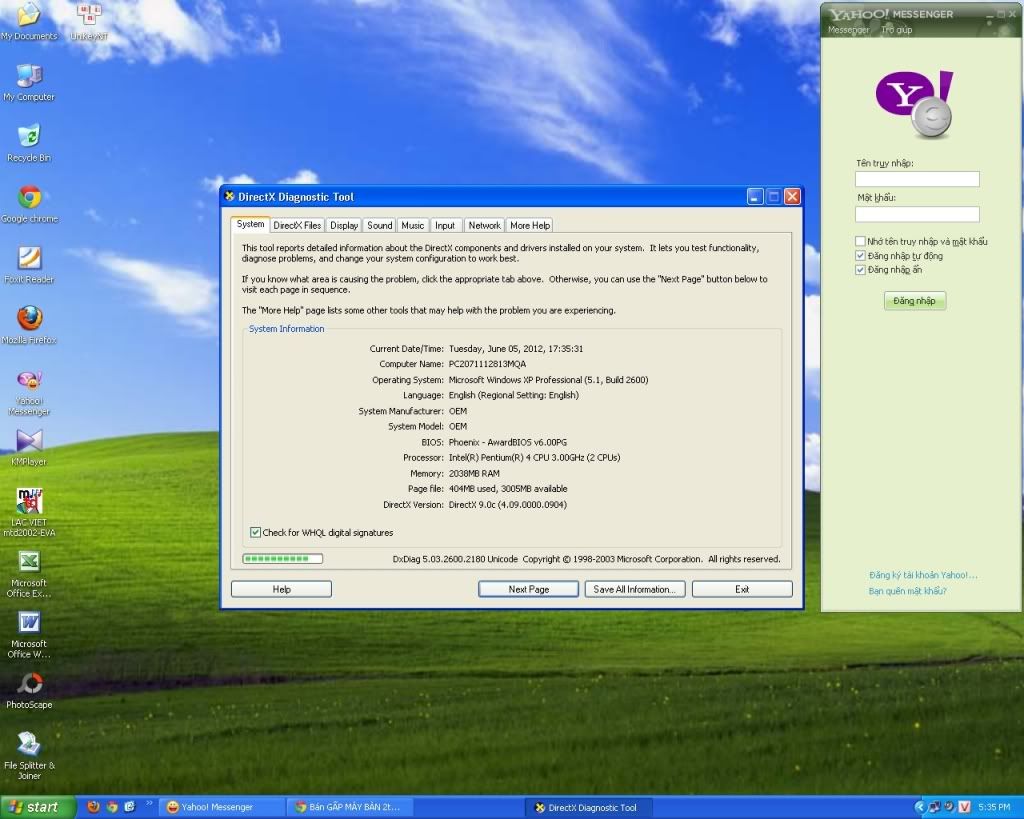Click the third Quick Launch icon next to Chrome
1024x819 pixels.
pos(129,807)
